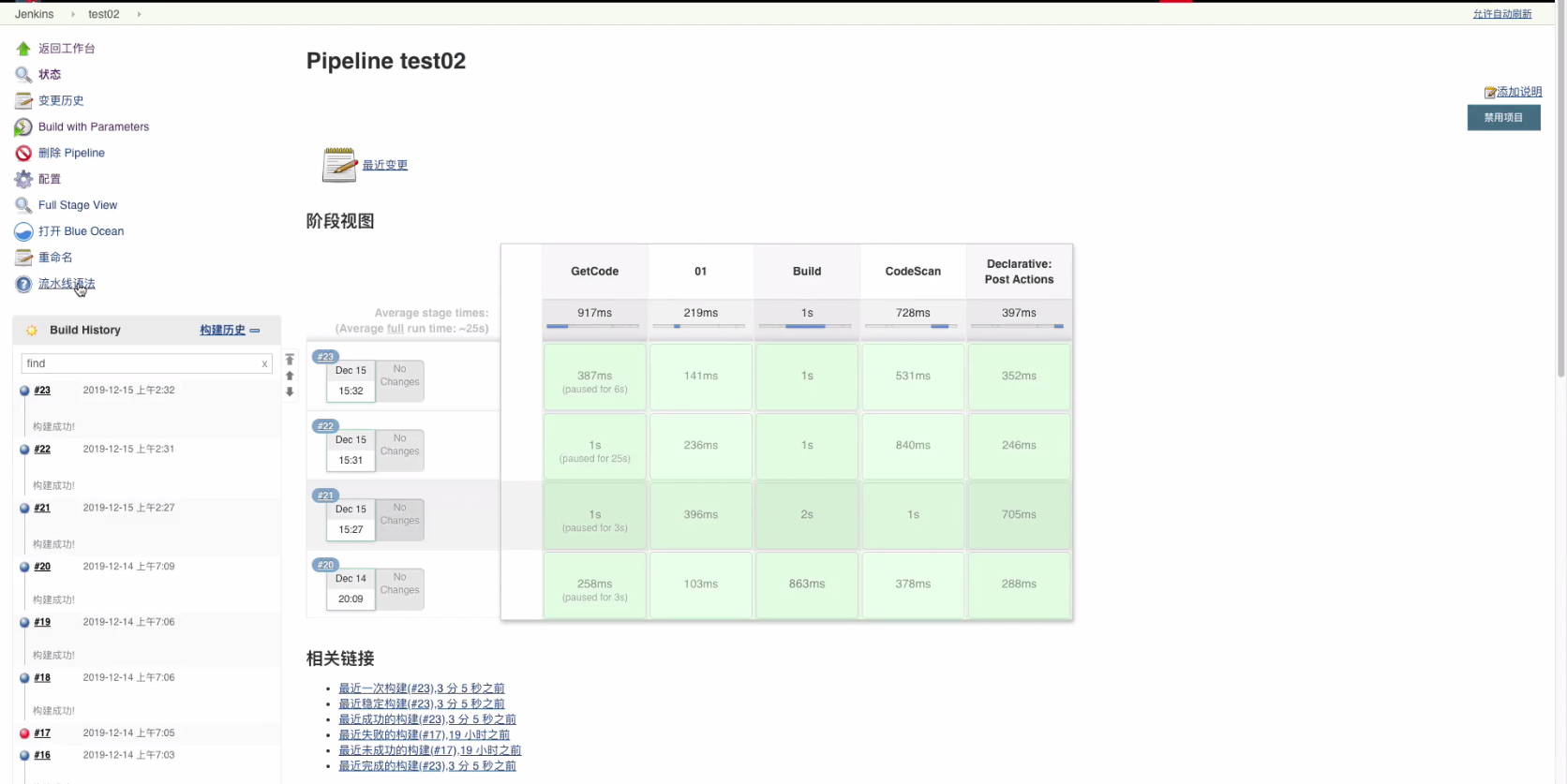Open the 最近变更 link

[385, 166]
